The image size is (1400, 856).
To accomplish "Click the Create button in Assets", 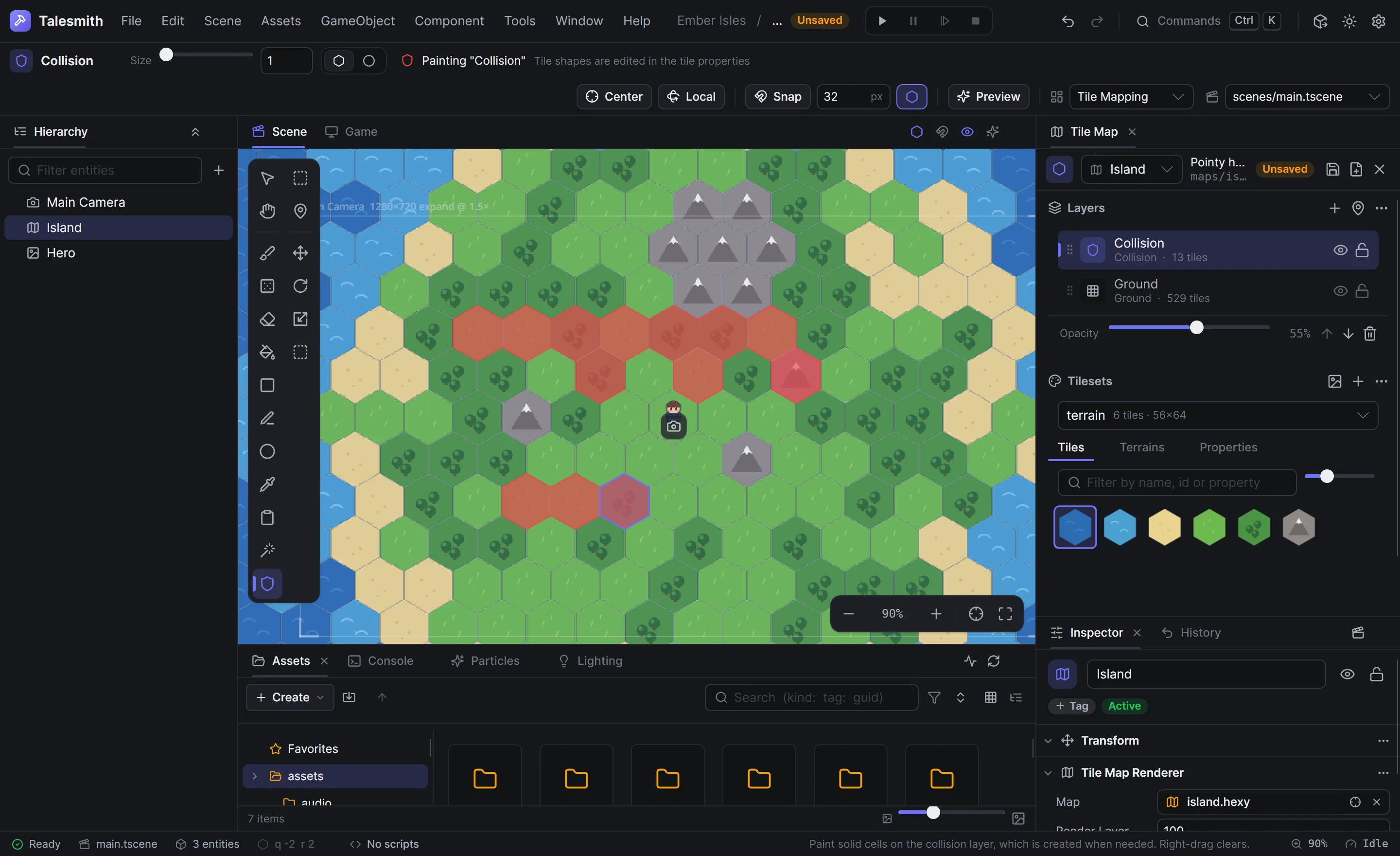I will [290, 697].
